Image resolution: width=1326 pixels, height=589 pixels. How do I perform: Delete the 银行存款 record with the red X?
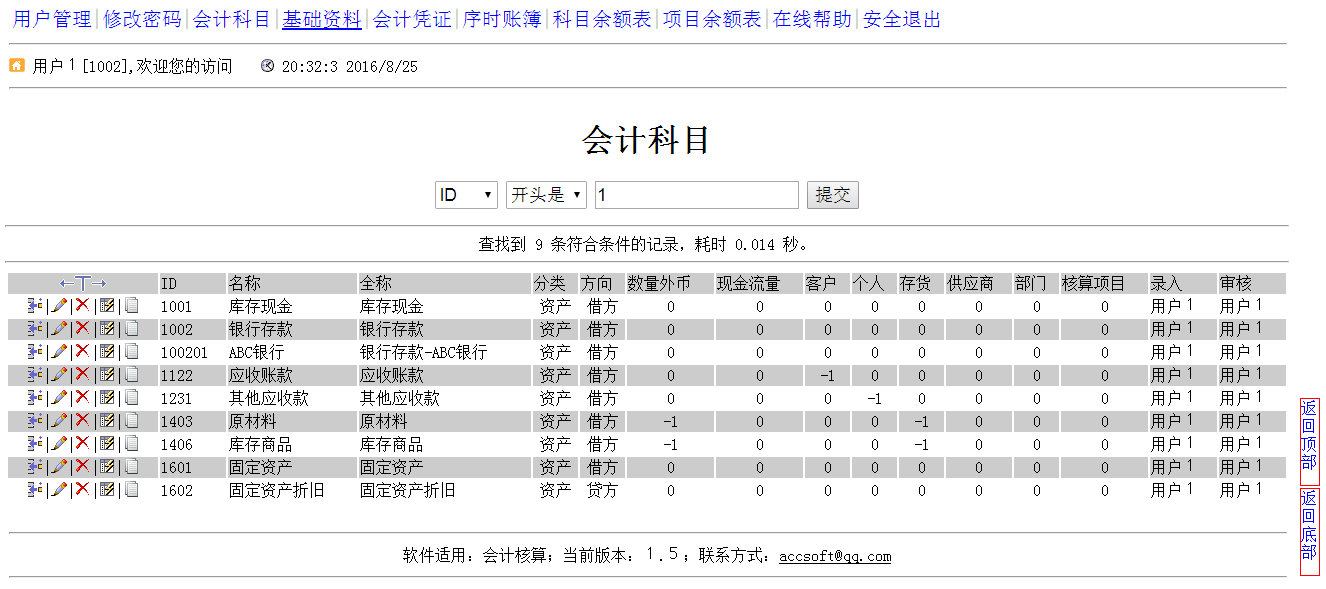(82, 328)
